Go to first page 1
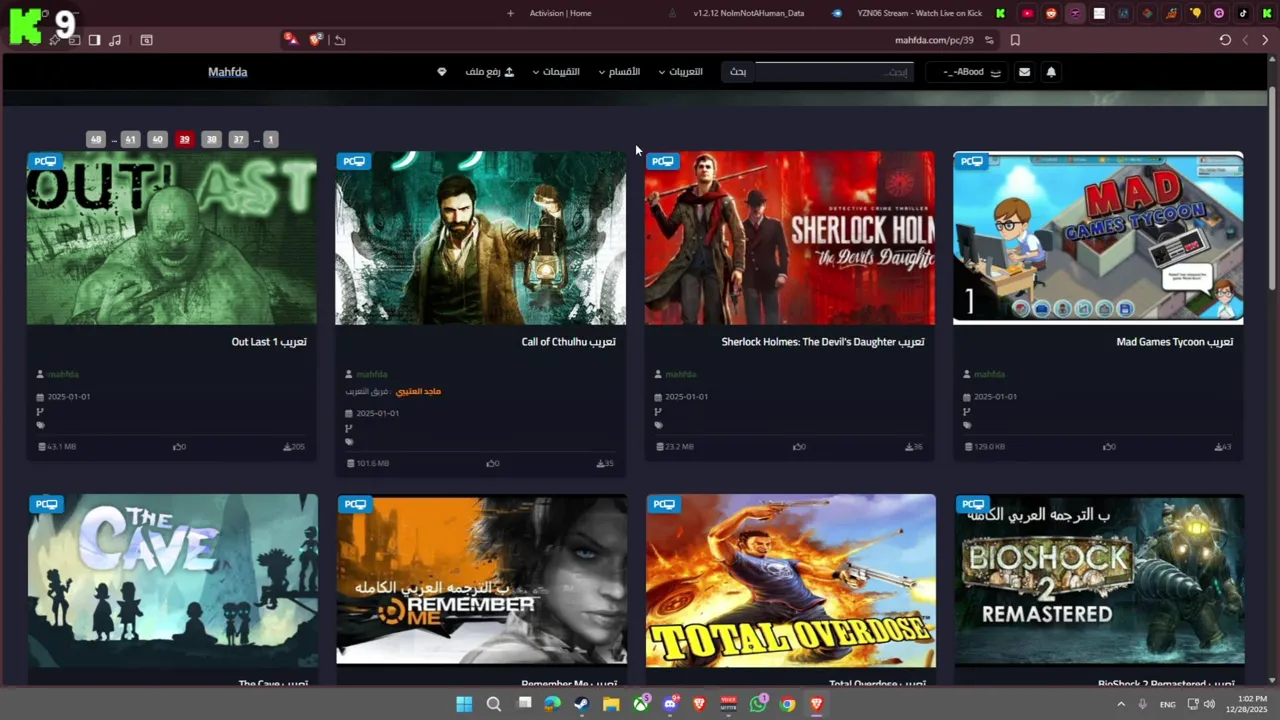1280x720 pixels. pos(271,140)
